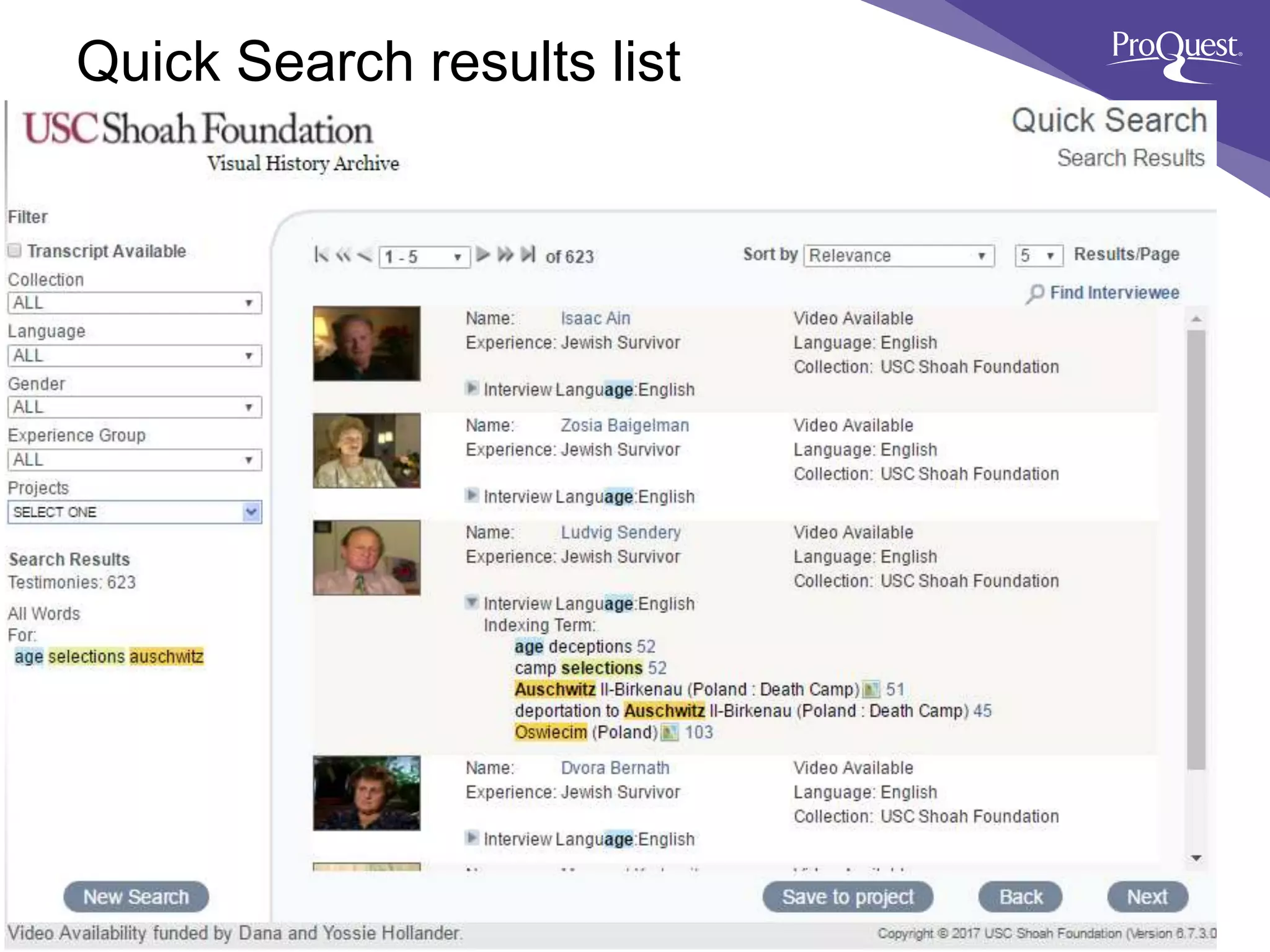
Task: Expand Zosia Baigelman interview language details
Action: tap(472, 495)
